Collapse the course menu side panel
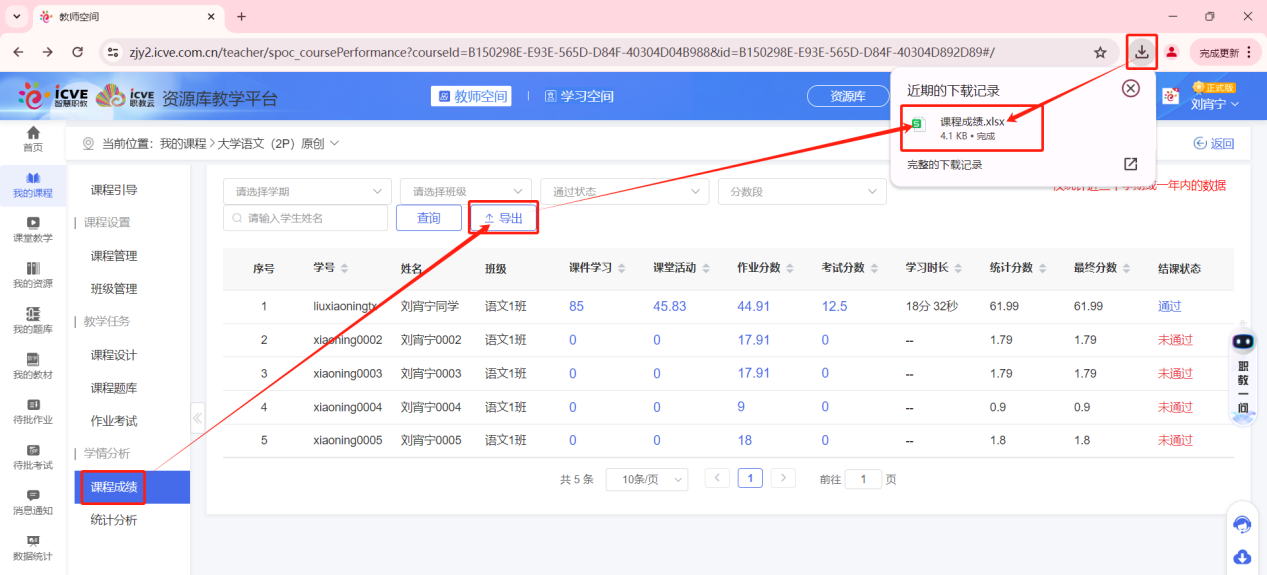Viewport: 1267px width, 575px height. [197, 418]
